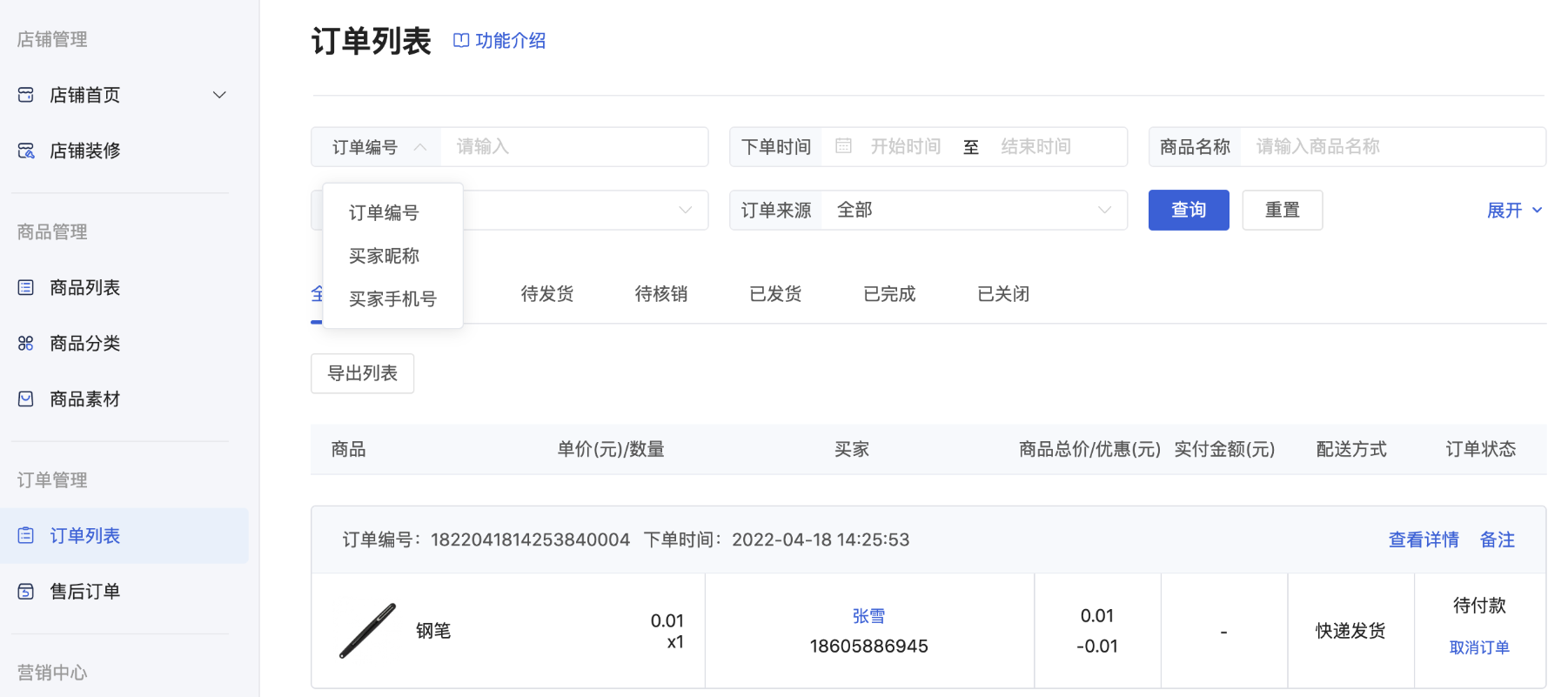The height and width of the screenshot is (697, 1568).
Task: Click buyer phone number 18605886945
Action: pyautogui.click(x=868, y=647)
